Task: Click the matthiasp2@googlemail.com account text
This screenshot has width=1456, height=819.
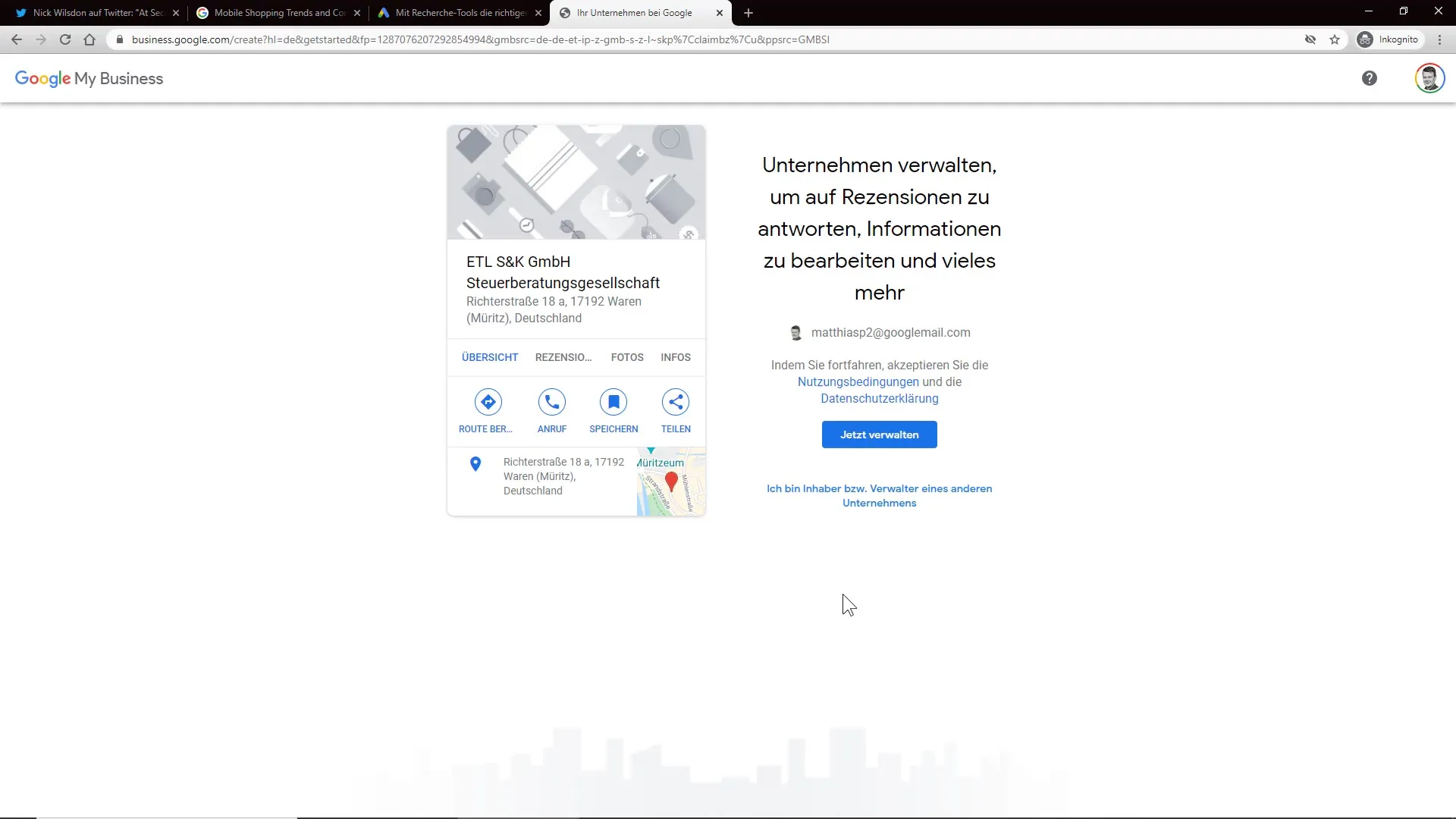Action: tap(890, 332)
